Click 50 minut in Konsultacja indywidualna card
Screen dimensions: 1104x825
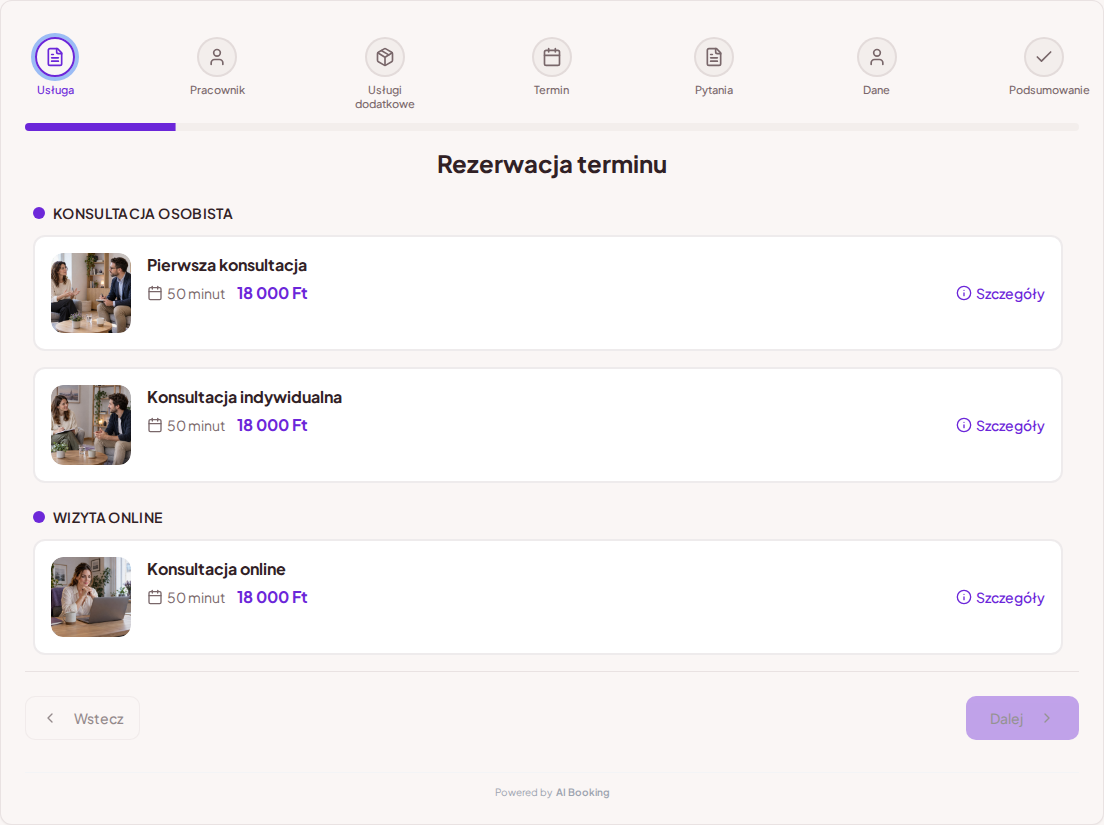(x=196, y=426)
